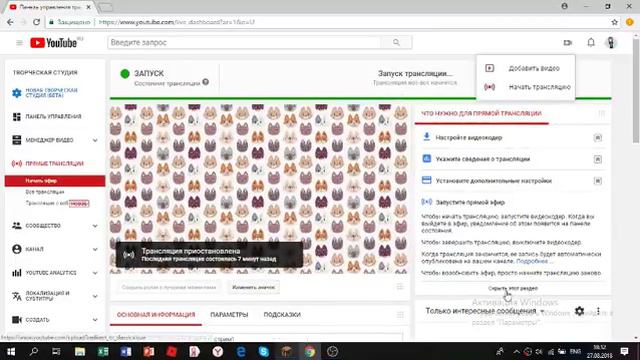Focus the 'Введите запрос' search field
The height and width of the screenshot is (360, 640).
[x=244, y=42]
